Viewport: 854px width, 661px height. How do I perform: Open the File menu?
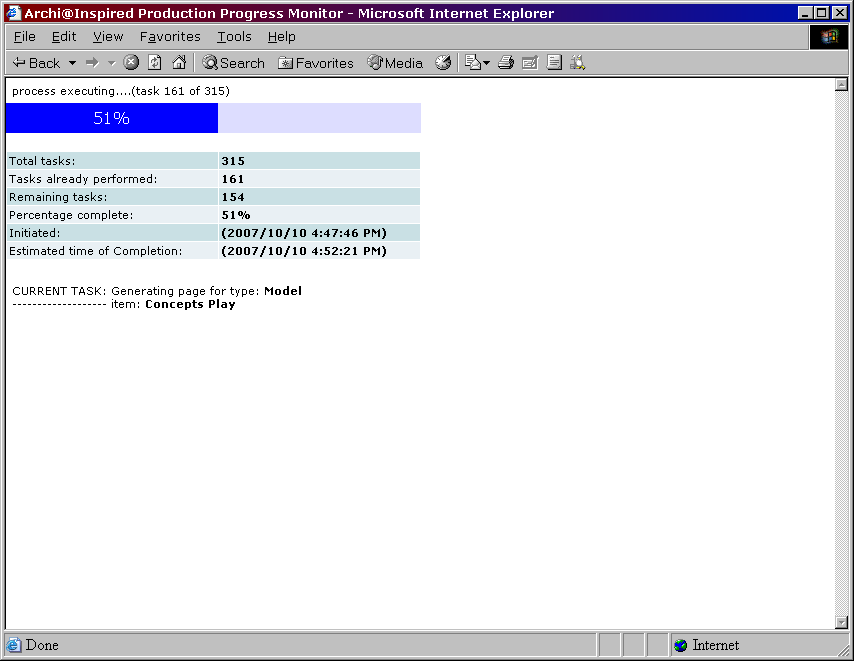tap(24, 37)
